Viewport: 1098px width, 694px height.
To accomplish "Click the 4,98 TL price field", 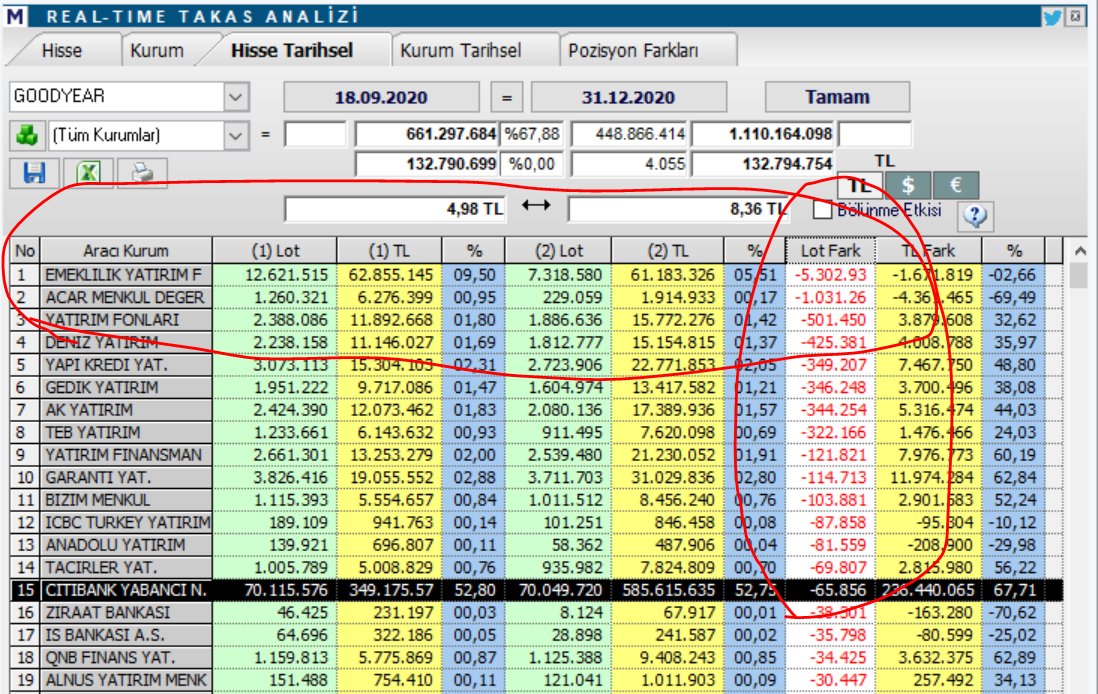I will pyautogui.click(x=394, y=209).
